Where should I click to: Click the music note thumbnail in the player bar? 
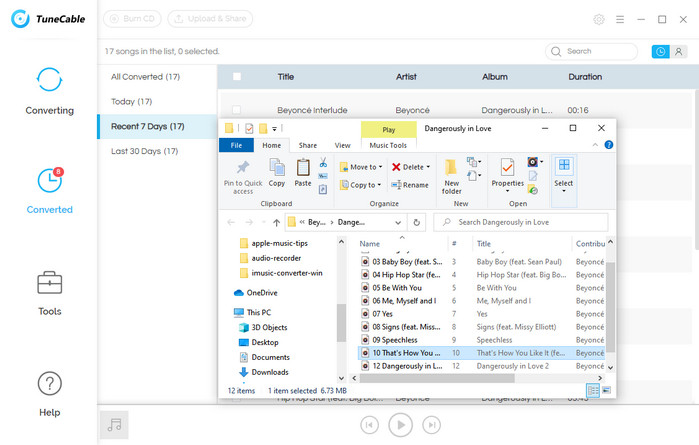click(x=114, y=425)
